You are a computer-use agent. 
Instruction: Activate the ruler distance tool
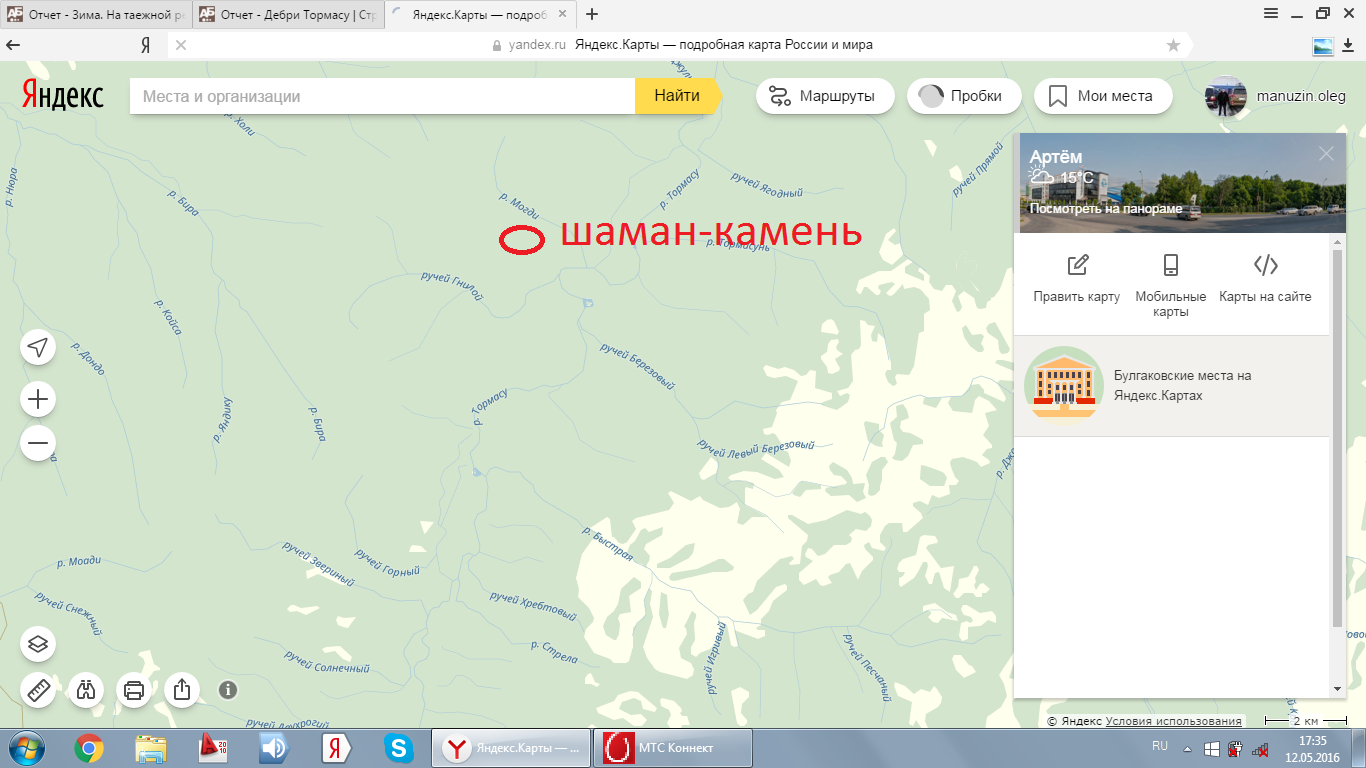click(38, 690)
